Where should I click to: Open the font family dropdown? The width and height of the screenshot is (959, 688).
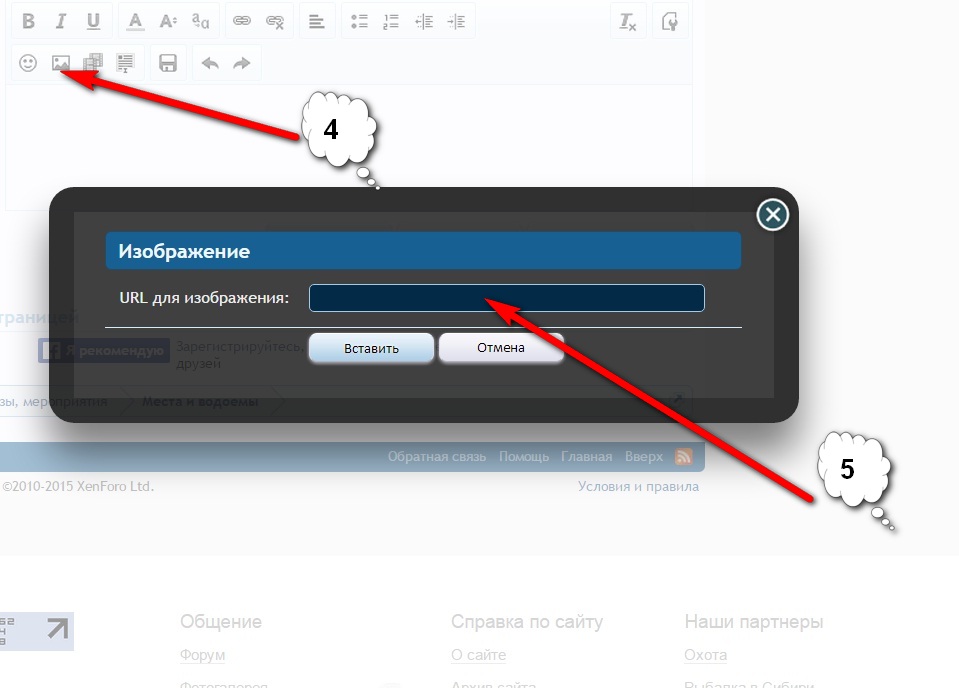pos(200,21)
